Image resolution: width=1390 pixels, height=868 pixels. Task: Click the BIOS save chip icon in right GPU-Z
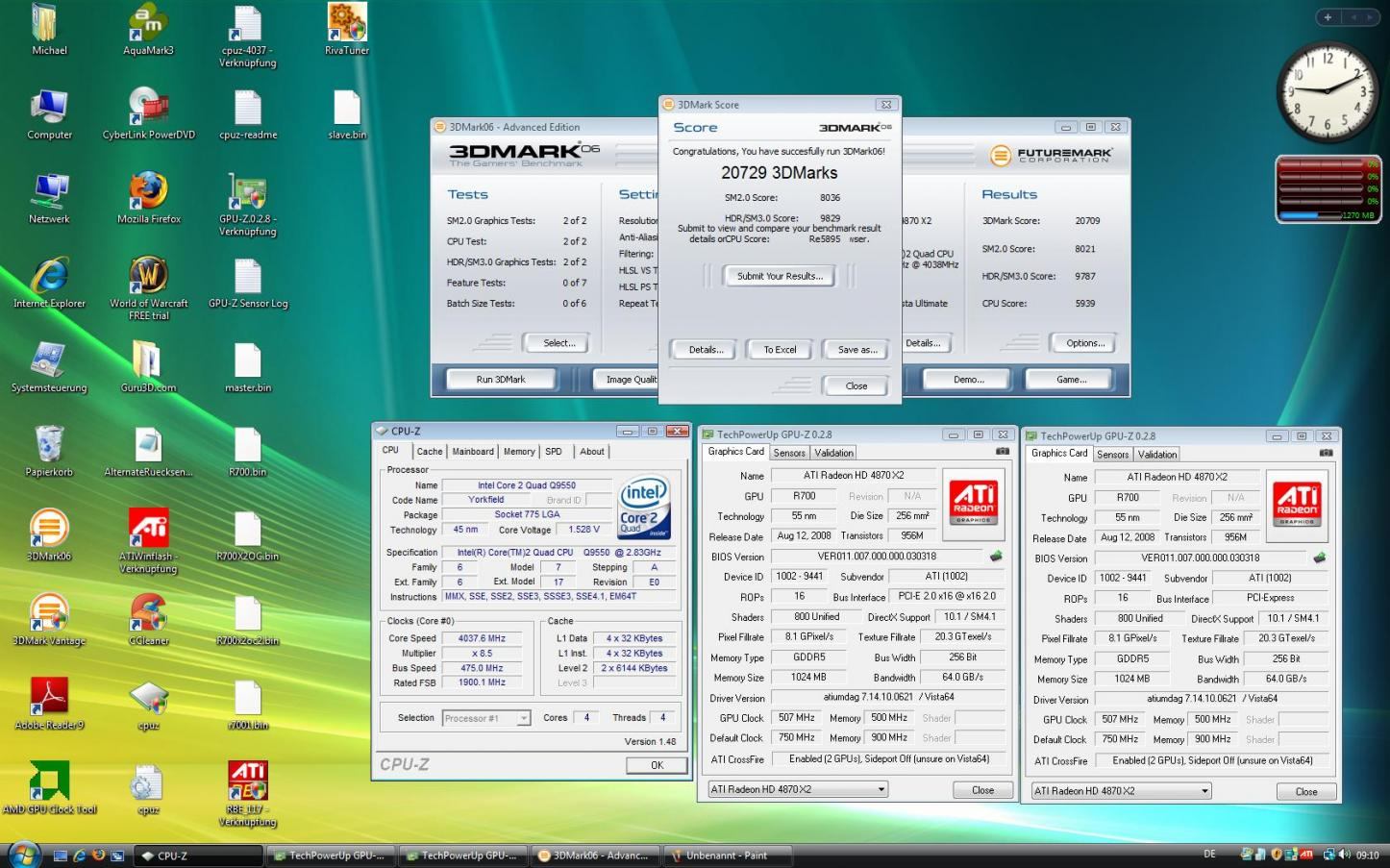pyautogui.click(x=1320, y=558)
